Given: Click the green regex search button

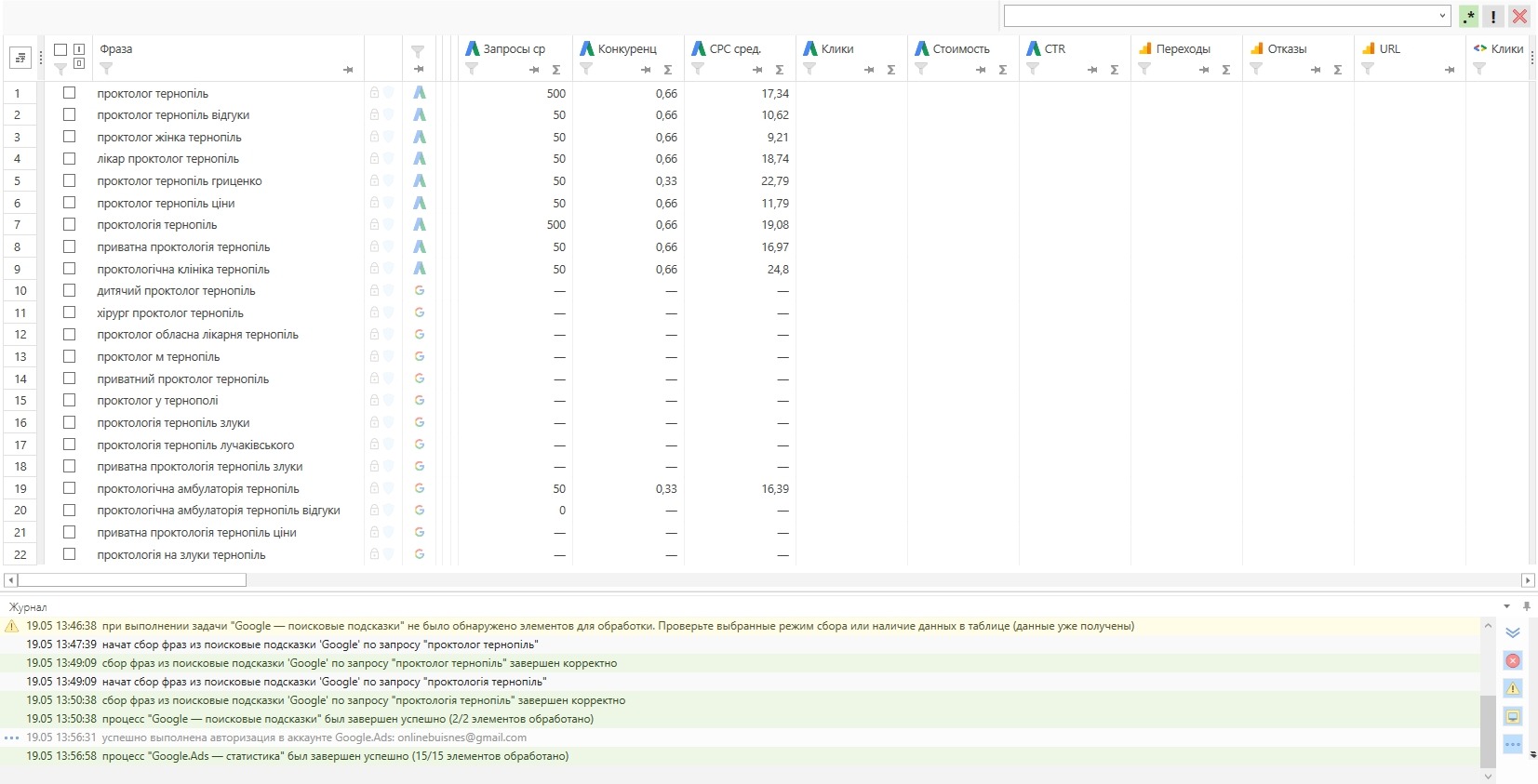Looking at the screenshot, I should (x=1468, y=16).
